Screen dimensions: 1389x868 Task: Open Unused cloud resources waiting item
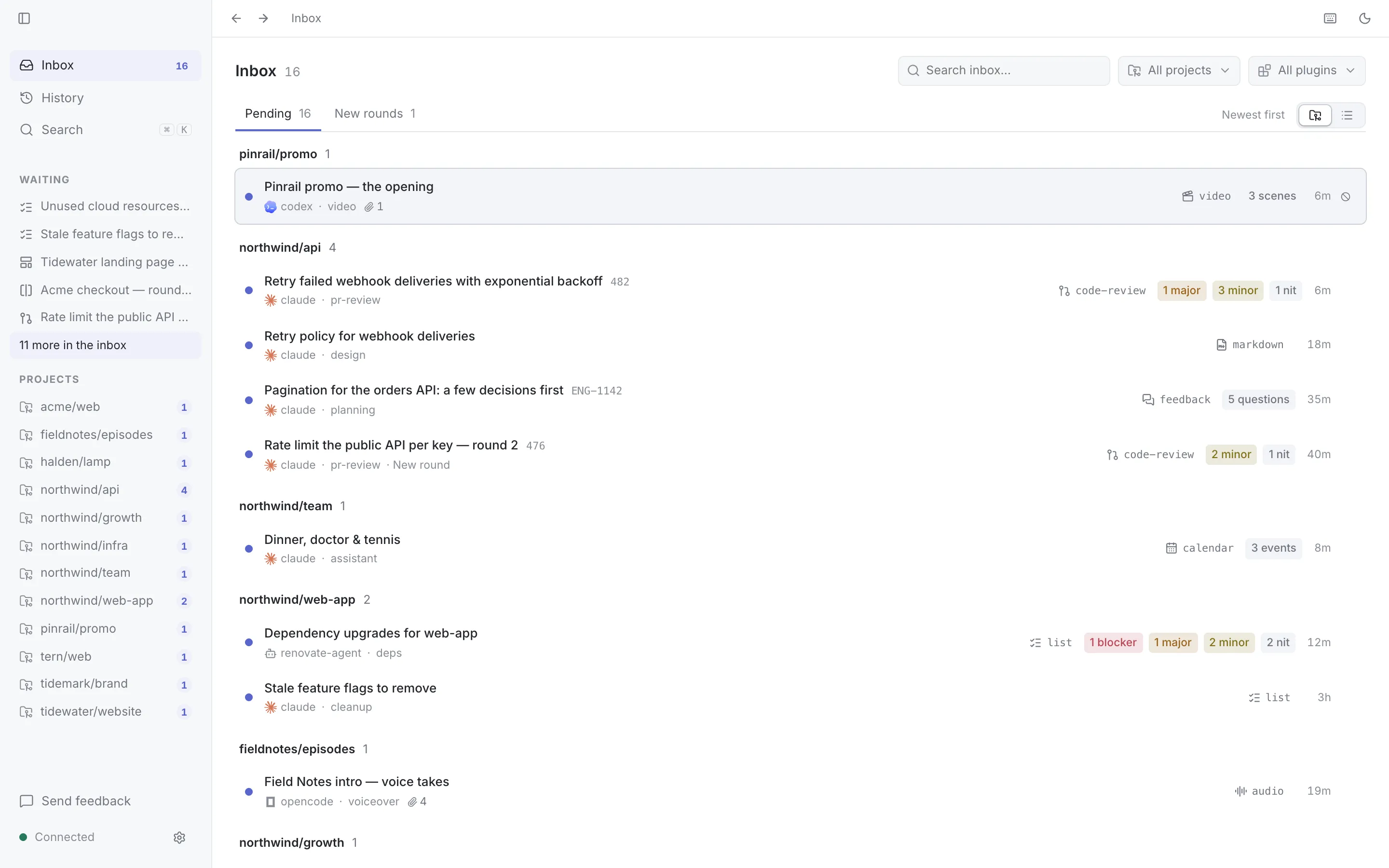106,206
